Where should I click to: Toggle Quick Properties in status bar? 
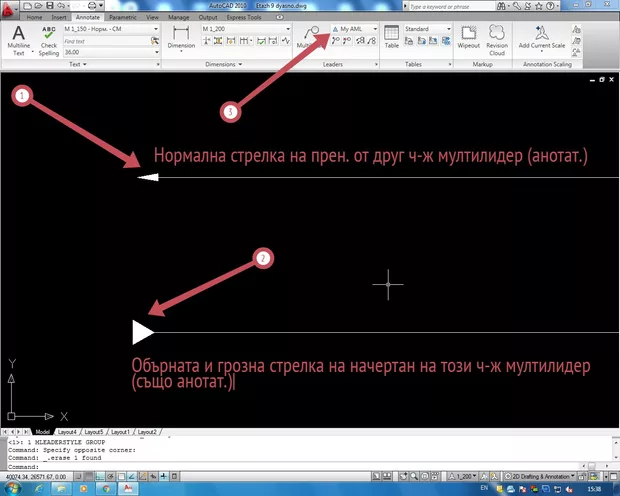[174, 476]
